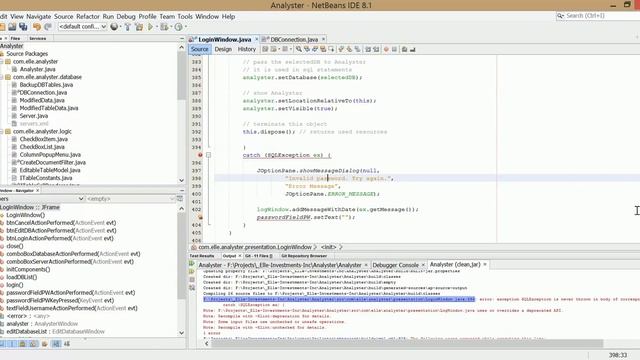Select Server.java in project tree
640x360 pixels.
(x=33, y=116)
